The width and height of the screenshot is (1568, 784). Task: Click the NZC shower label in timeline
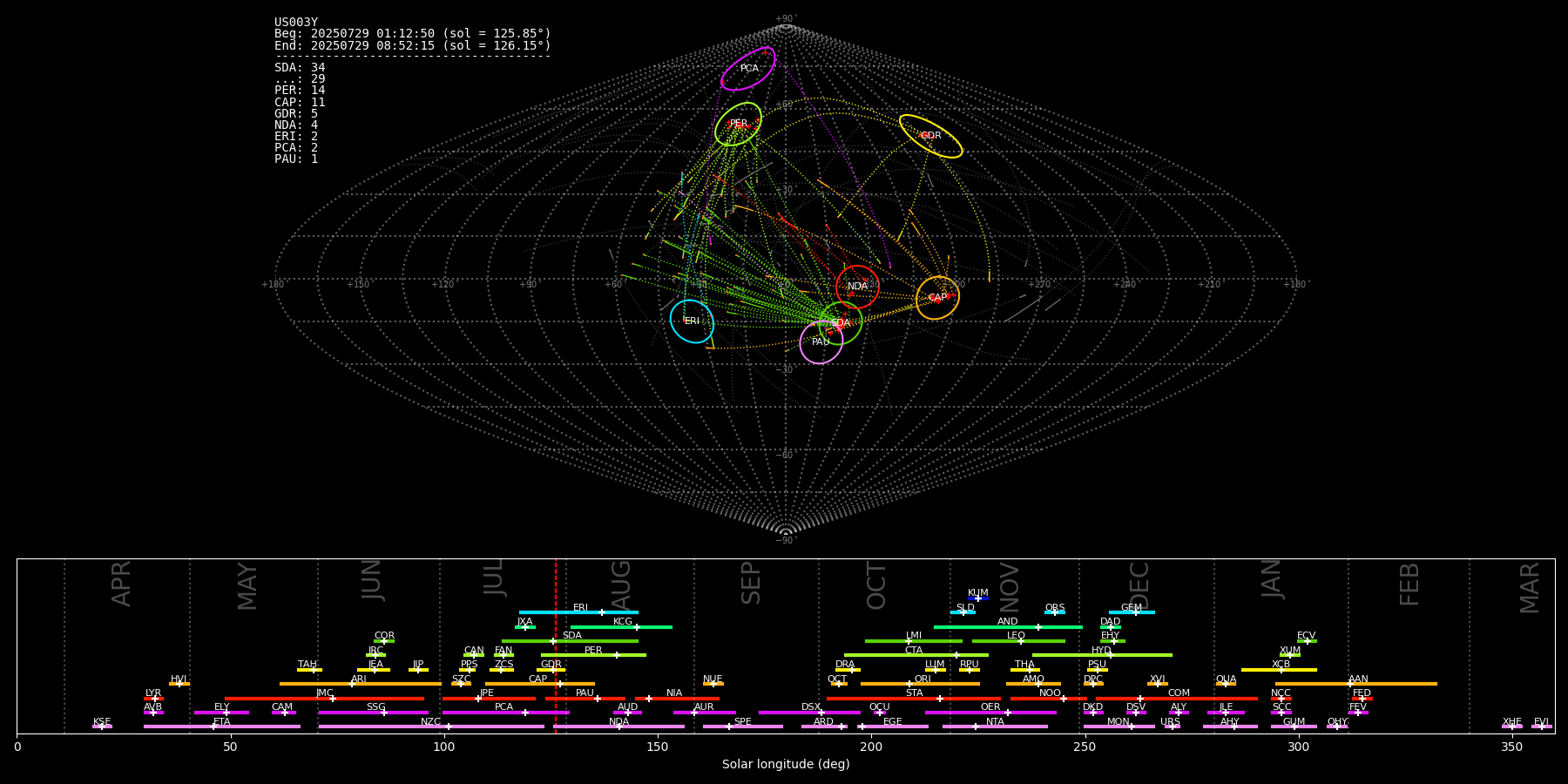point(430,722)
